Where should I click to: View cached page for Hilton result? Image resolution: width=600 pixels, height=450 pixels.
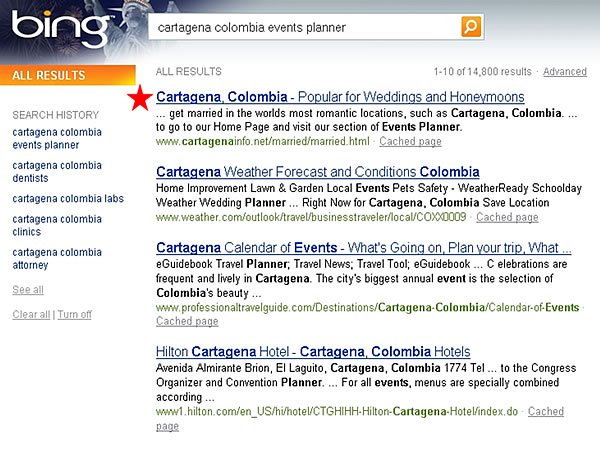tap(545, 411)
